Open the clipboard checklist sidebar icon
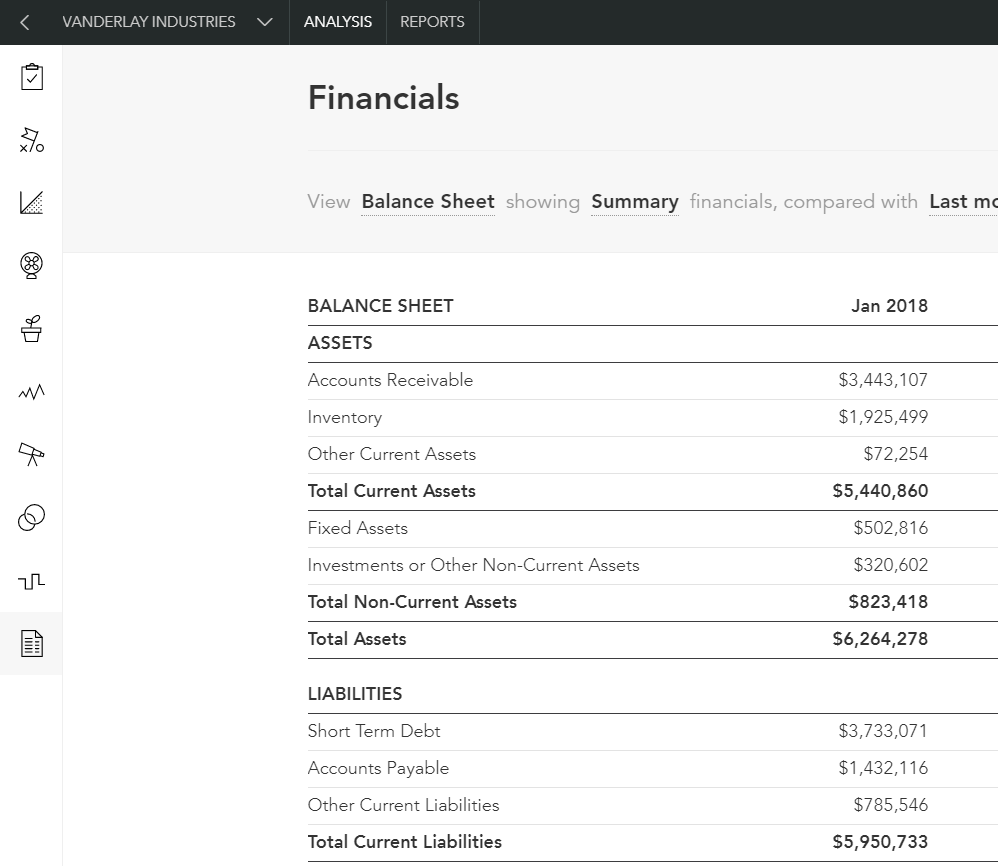998x866 pixels. (x=32, y=77)
